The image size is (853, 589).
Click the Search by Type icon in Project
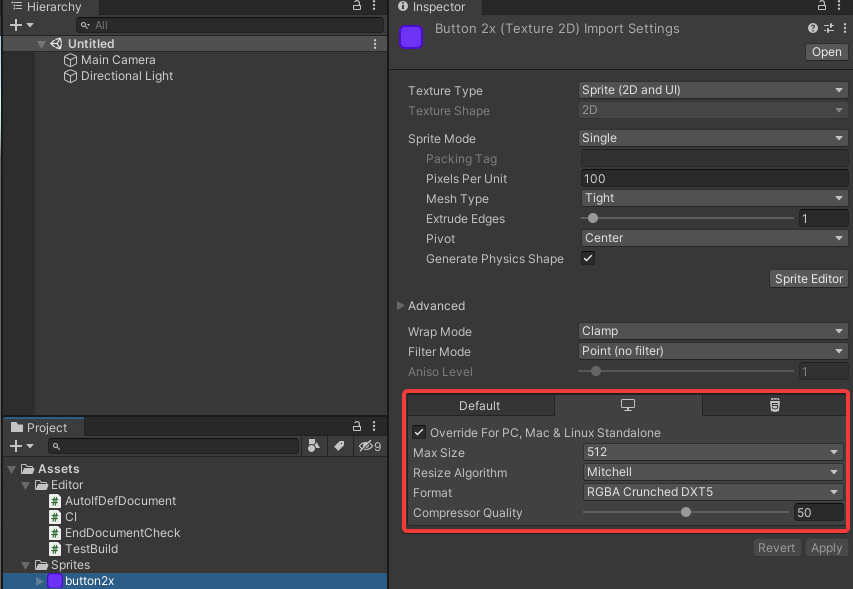[313, 446]
